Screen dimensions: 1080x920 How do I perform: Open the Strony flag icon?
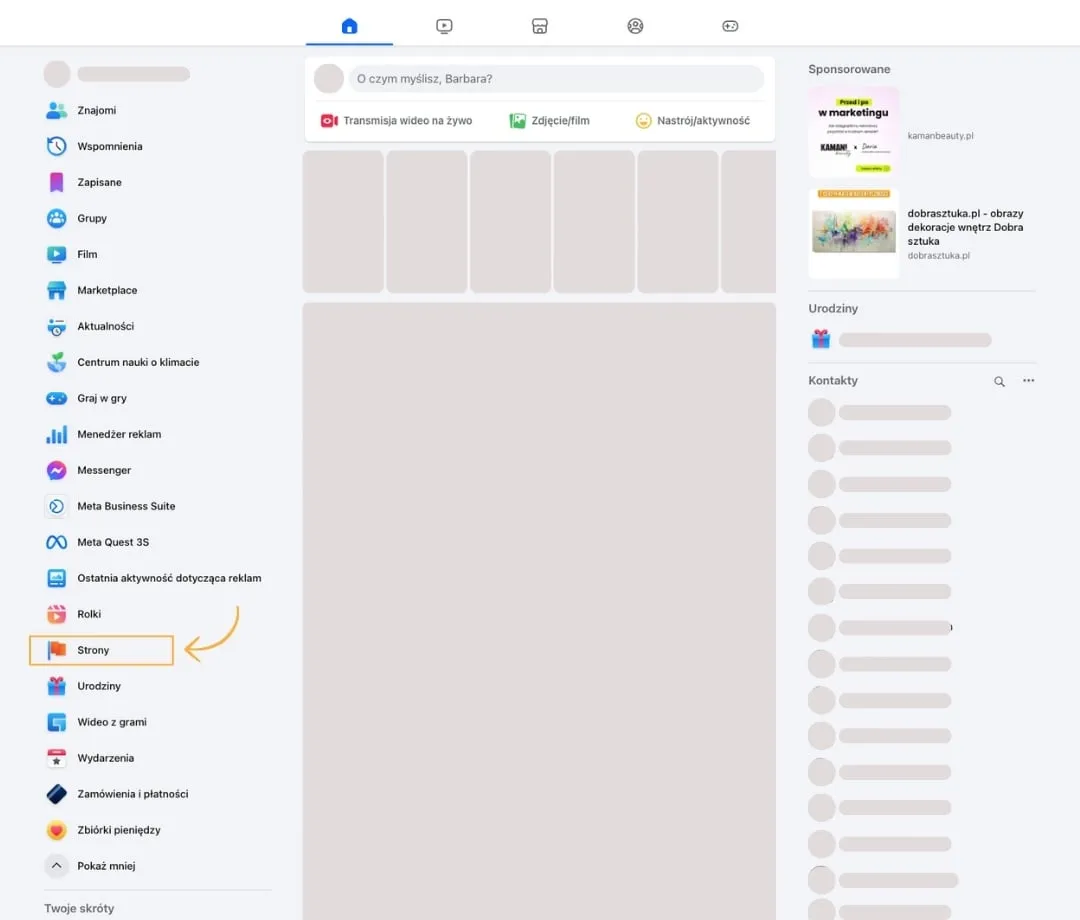point(56,650)
